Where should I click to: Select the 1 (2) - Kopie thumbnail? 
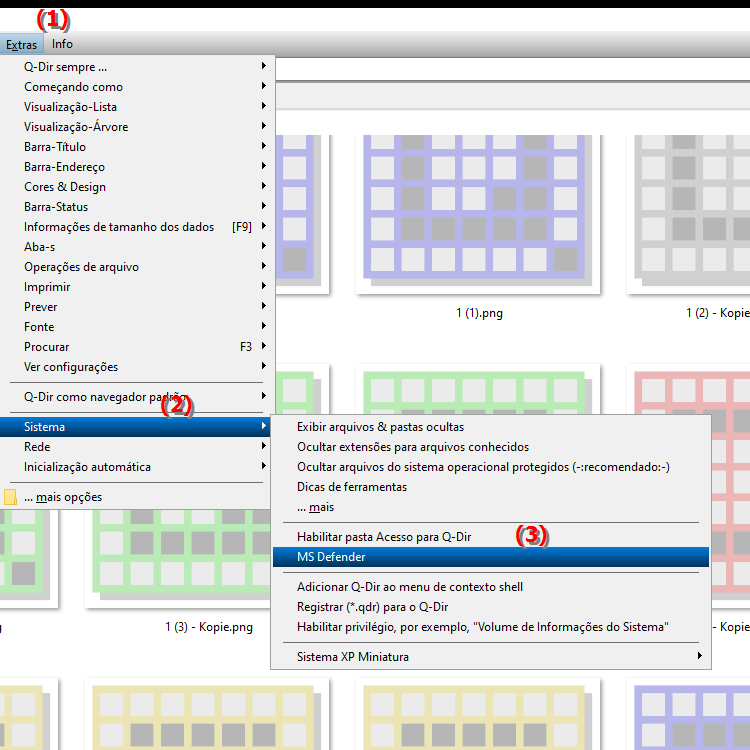click(x=689, y=213)
